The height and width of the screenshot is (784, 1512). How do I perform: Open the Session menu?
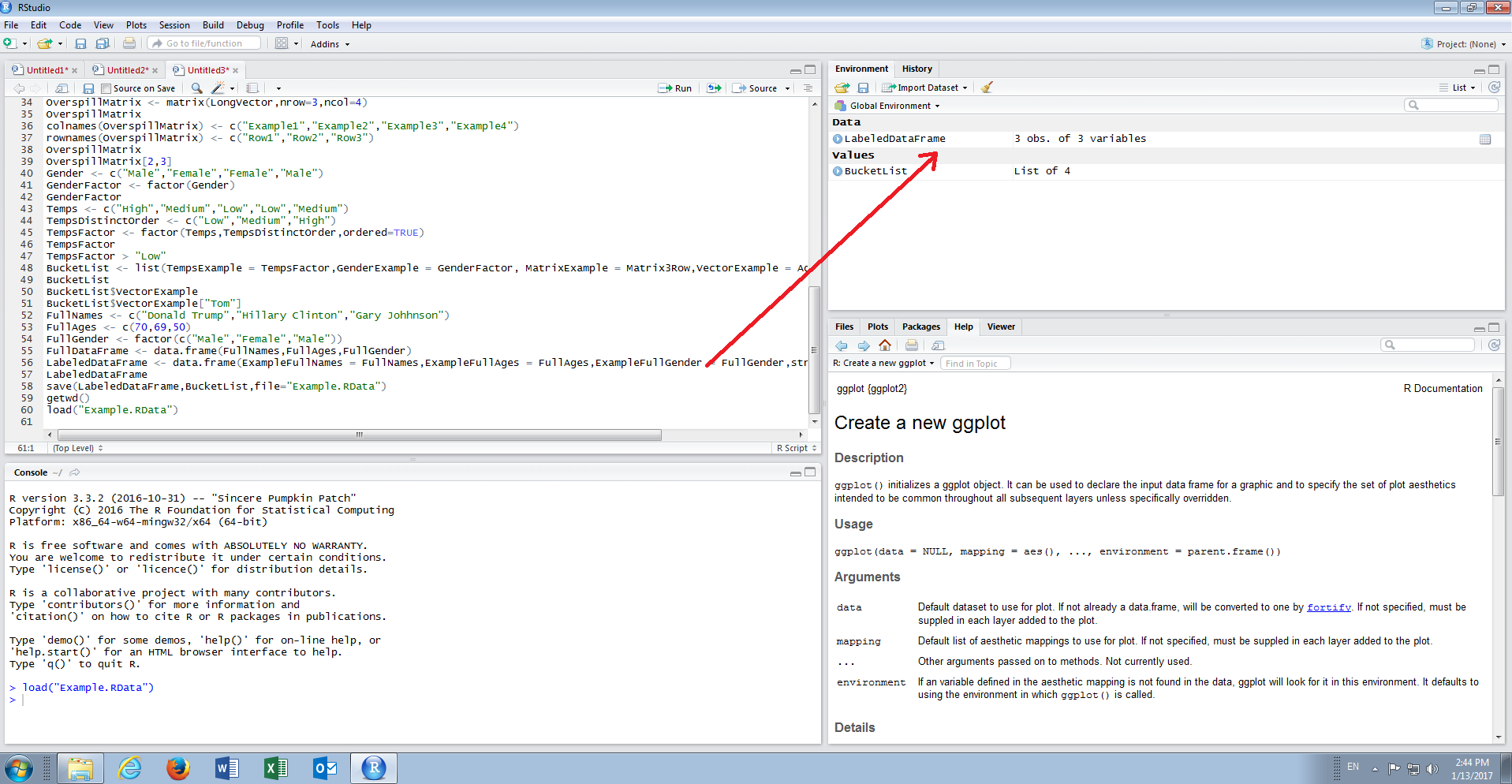pyautogui.click(x=174, y=25)
